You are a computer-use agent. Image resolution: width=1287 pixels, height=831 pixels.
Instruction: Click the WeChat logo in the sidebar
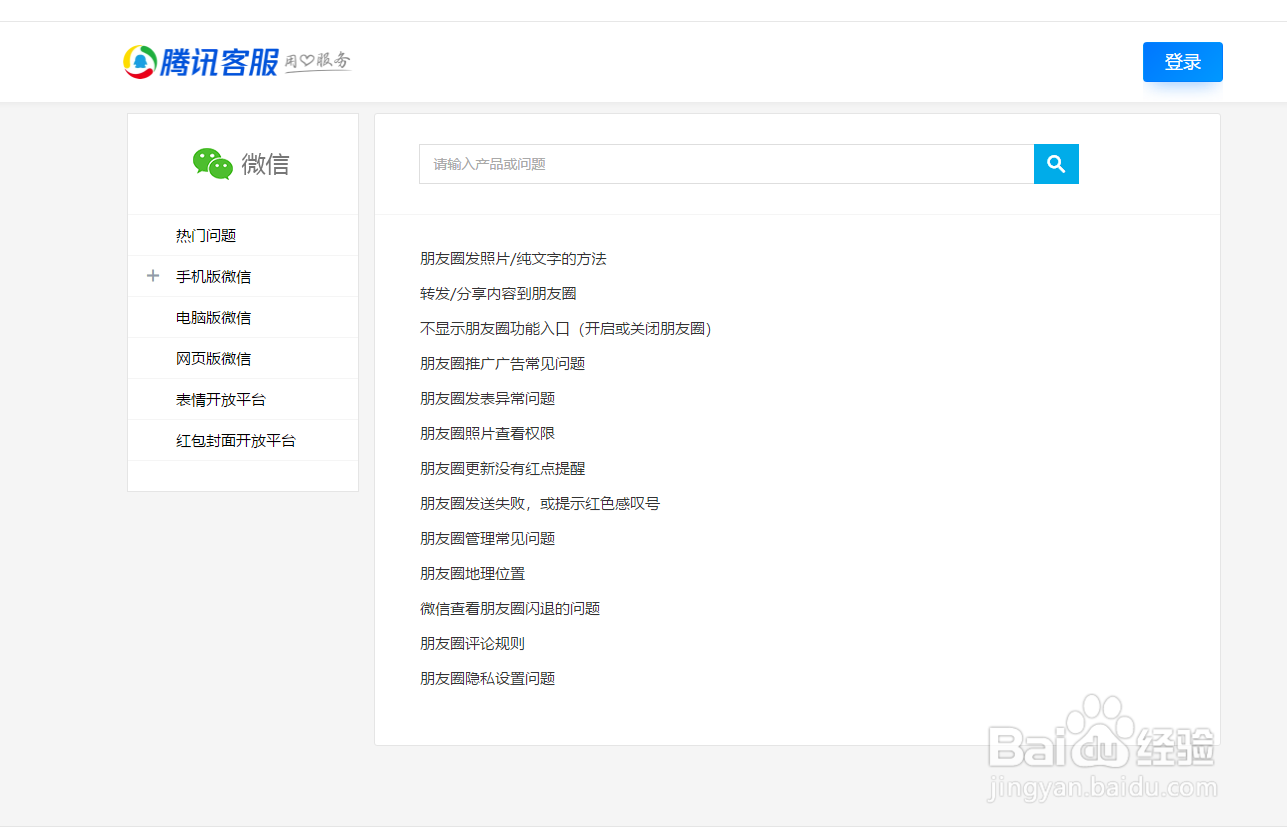coord(212,164)
